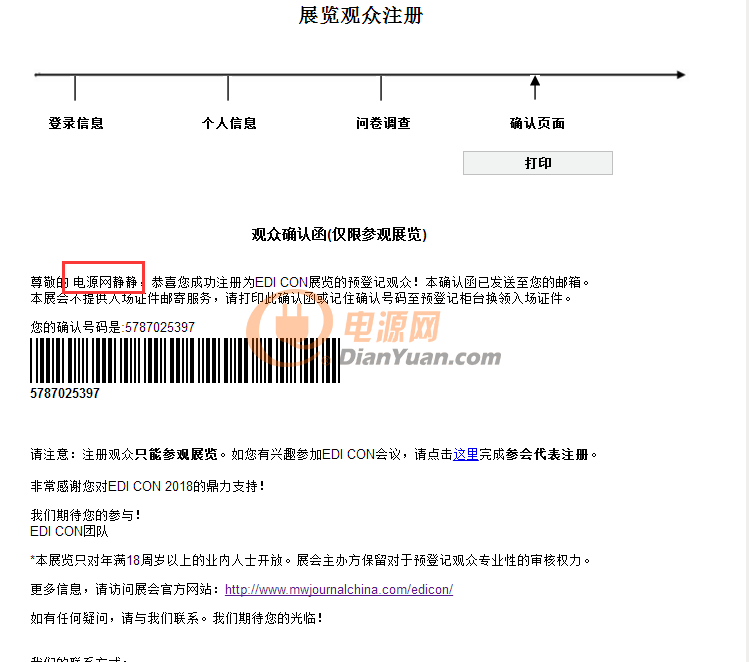Click the 打印 print button
The image size is (749, 662).
pos(537,163)
